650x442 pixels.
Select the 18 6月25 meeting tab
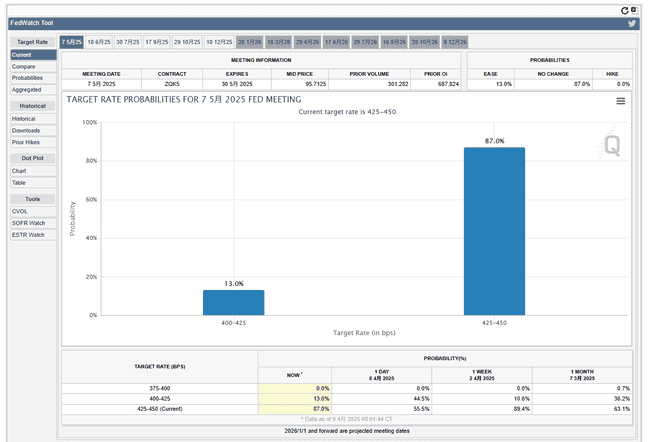click(x=99, y=42)
